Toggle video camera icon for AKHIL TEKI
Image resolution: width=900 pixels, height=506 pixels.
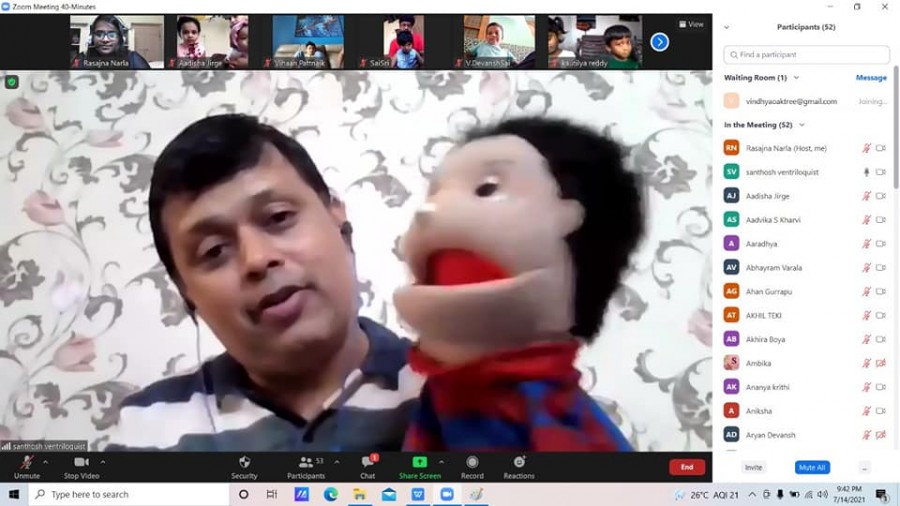pyautogui.click(x=880, y=316)
